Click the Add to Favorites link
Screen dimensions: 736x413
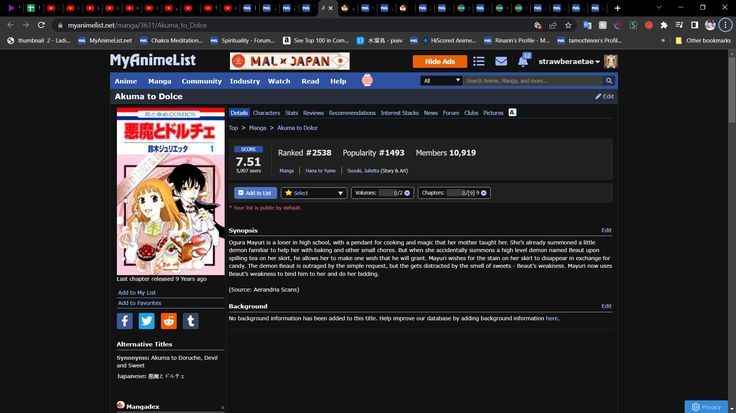coord(139,303)
